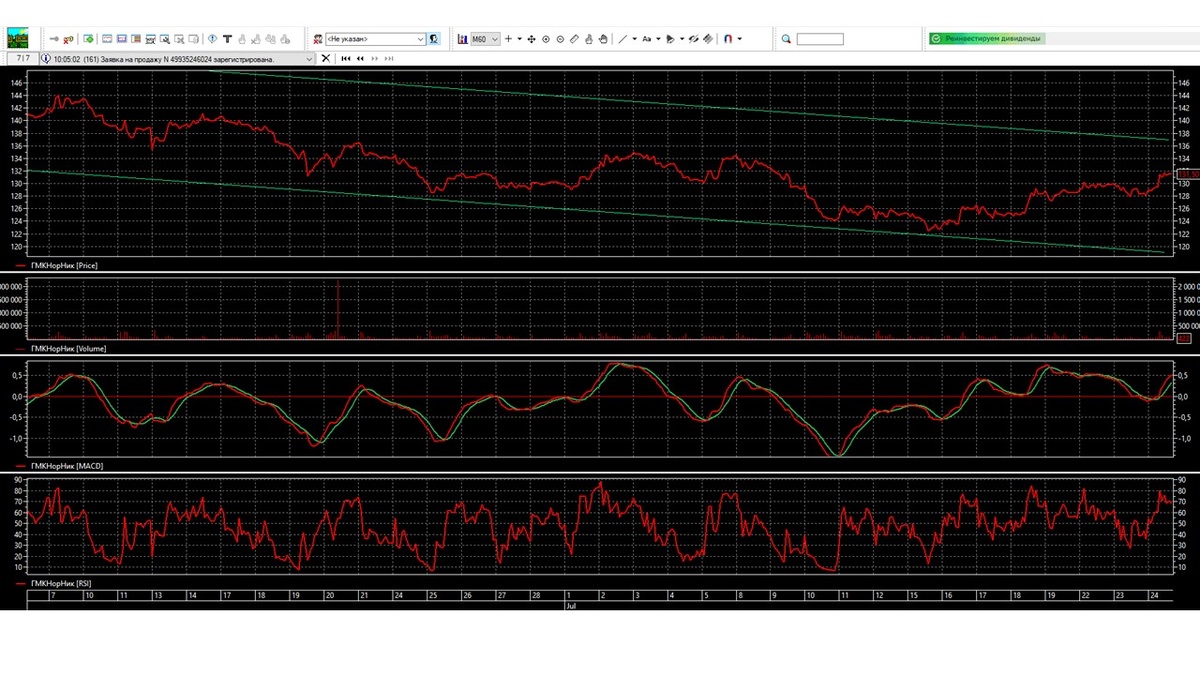Click the bold T text icon
The width and height of the screenshot is (1200, 675).
point(228,39)
